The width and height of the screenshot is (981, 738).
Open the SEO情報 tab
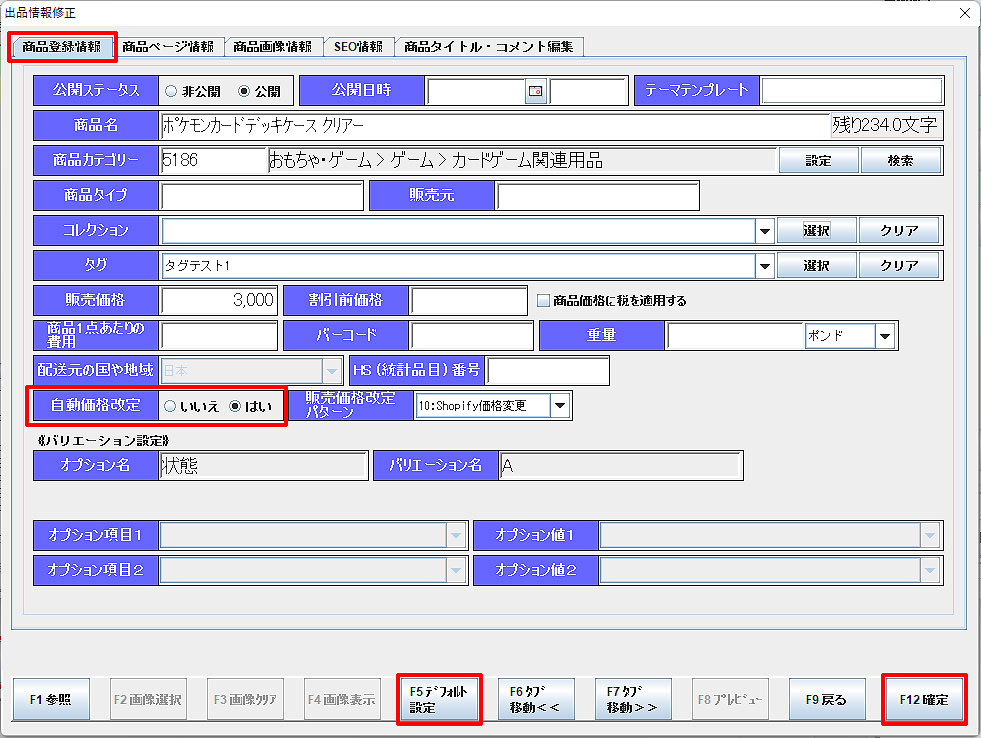pos(358,47)
